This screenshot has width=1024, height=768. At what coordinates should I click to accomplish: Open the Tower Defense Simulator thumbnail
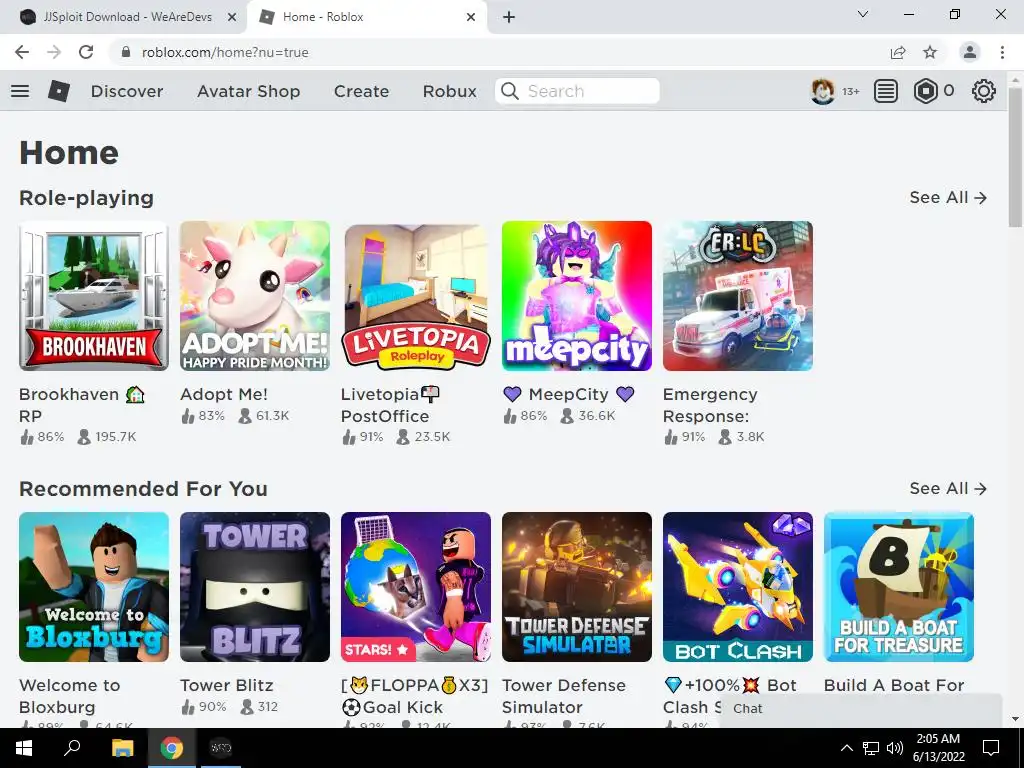(577, 586)
